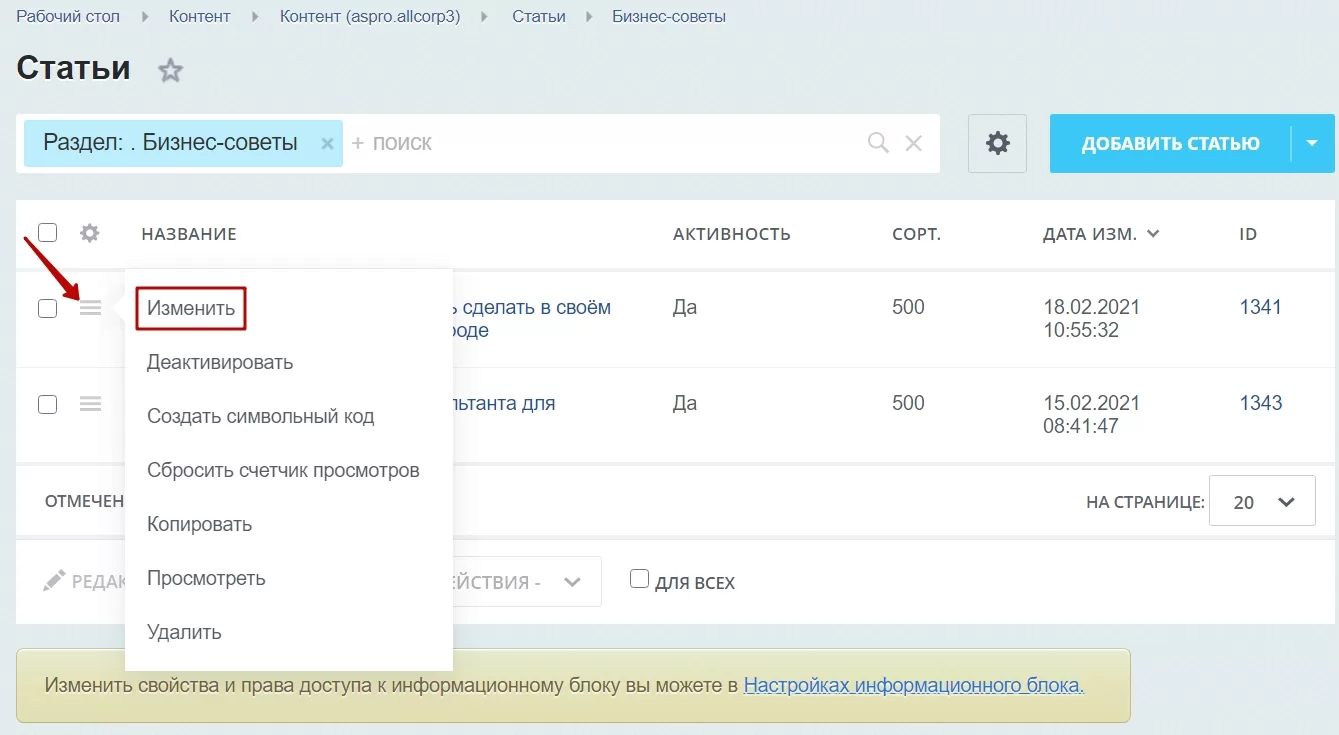Clear the search field with X icon
Image resolution: width=1339 pixels, height=735 pixels.
pyautogui.click(x=913, y=143)
